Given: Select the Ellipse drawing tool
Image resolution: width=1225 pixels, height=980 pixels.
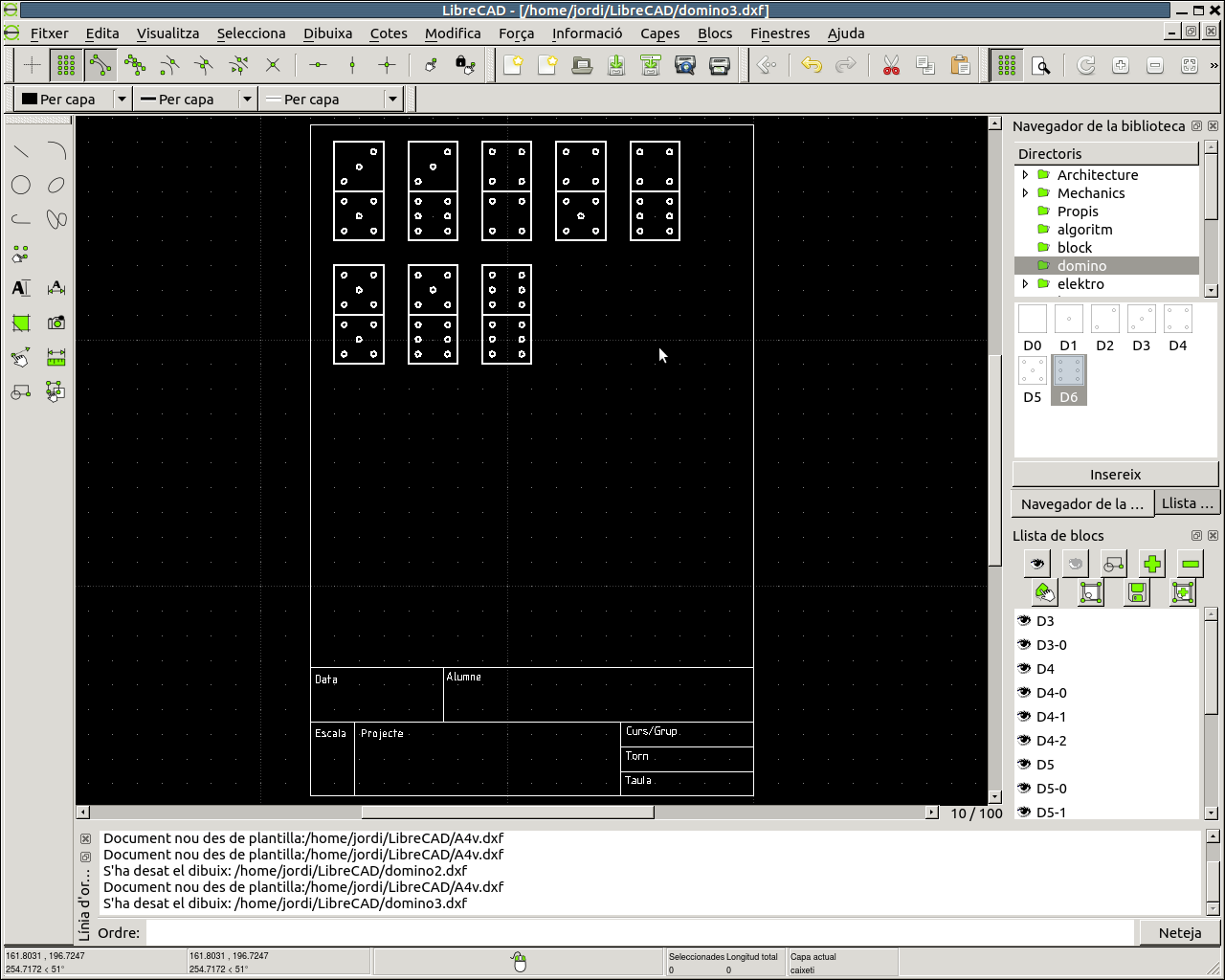Looking at the screenshot, I should click(x=56, y=186).
